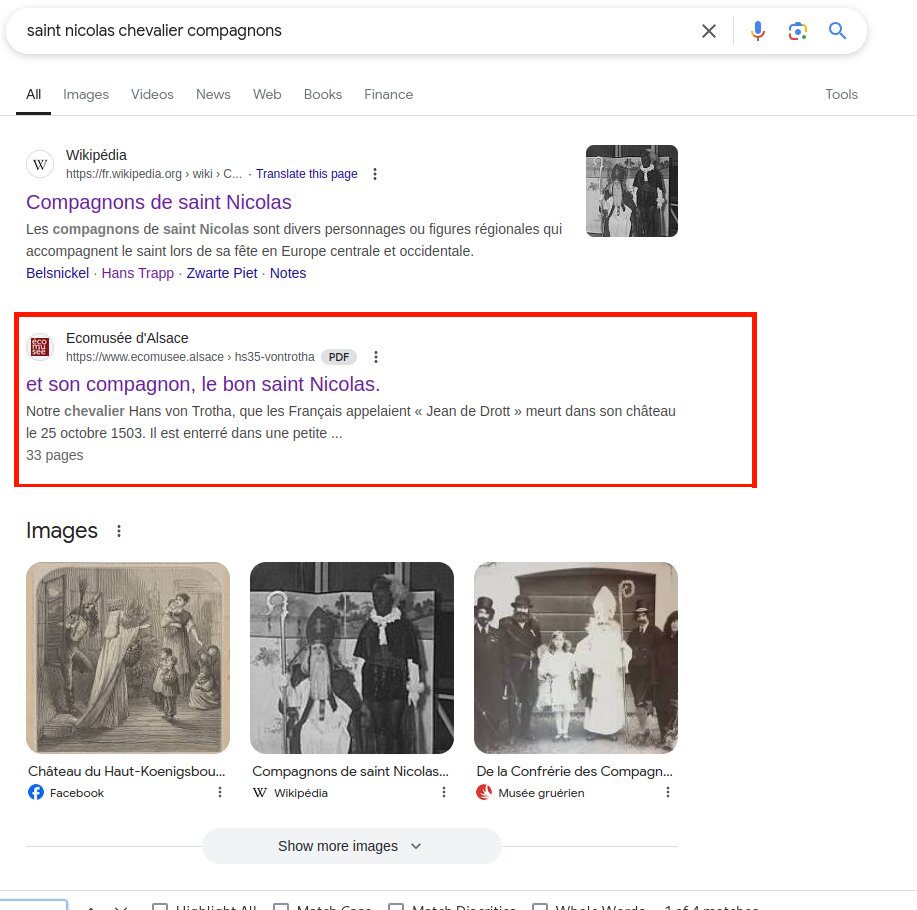
Task: Click the magnifying glass search button
Action: click(x=838, y=31)
